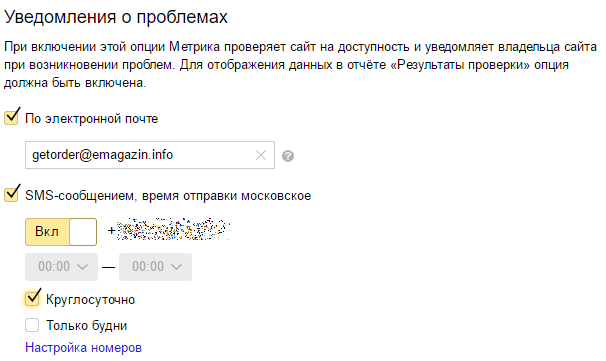Disable the Круглосуточно checkbox
Screen dimensions: 606x361
tap(32, 298)
